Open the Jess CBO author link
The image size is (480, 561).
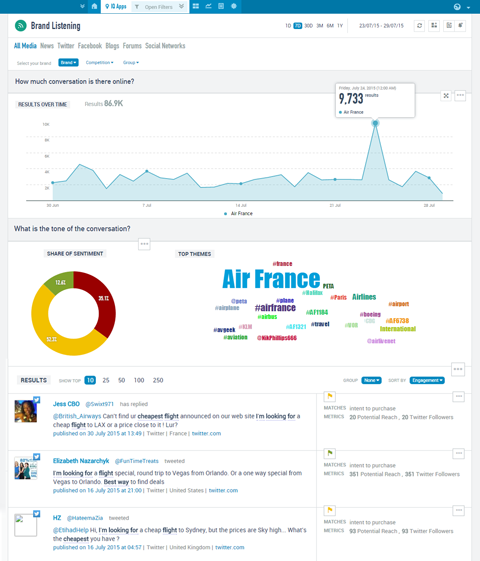pos(66,404)
